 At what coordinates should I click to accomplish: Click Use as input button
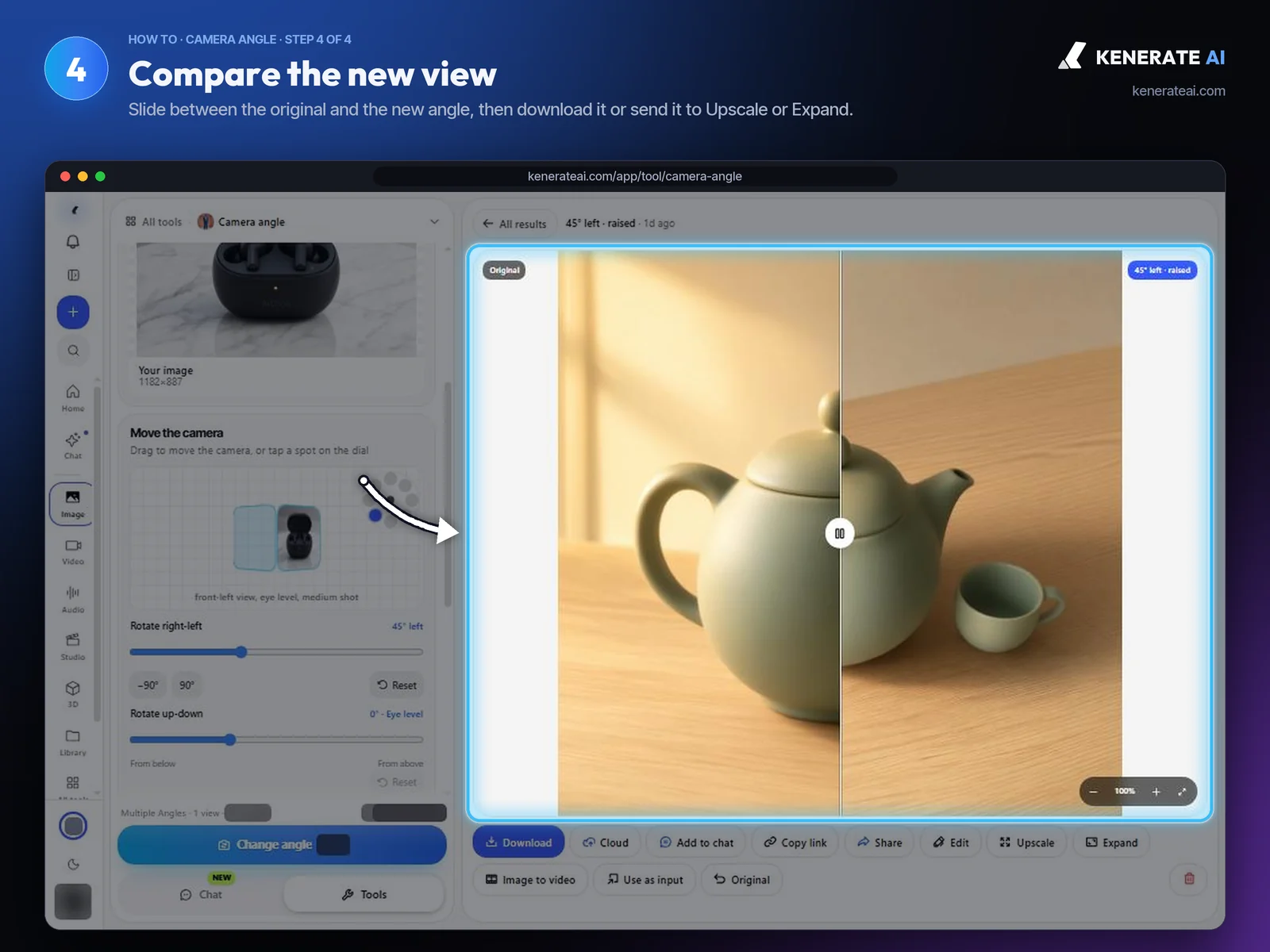(645, 880)
